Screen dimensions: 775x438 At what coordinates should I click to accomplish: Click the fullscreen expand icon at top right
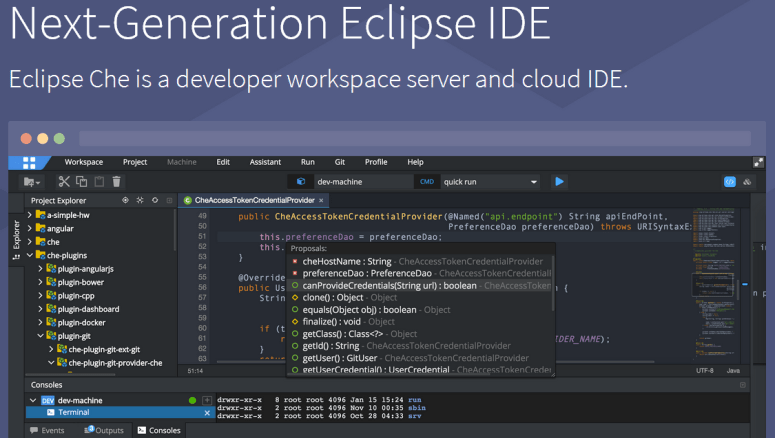coord(759,162)
